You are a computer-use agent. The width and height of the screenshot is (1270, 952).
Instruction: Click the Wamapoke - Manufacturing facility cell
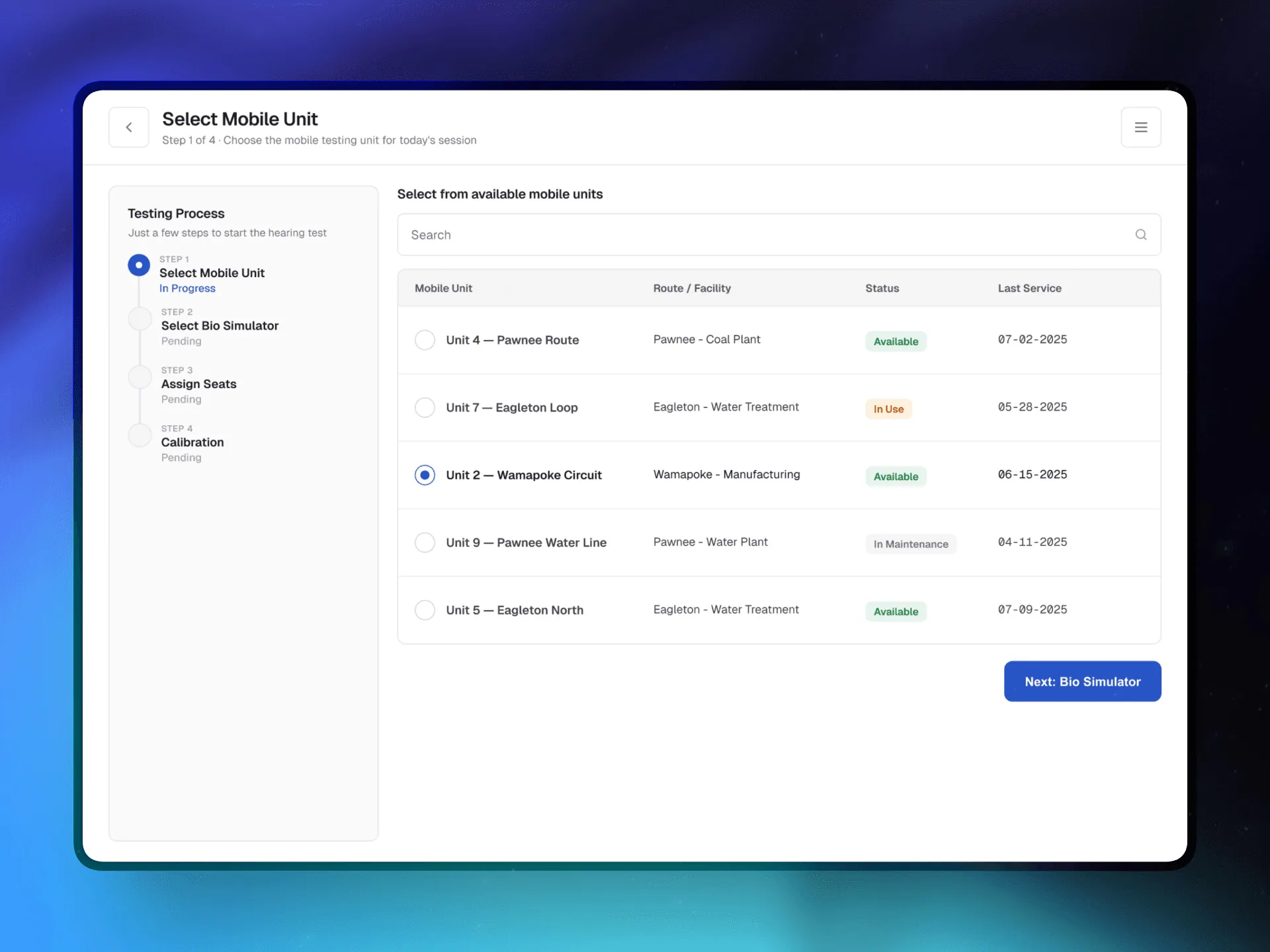726,474
